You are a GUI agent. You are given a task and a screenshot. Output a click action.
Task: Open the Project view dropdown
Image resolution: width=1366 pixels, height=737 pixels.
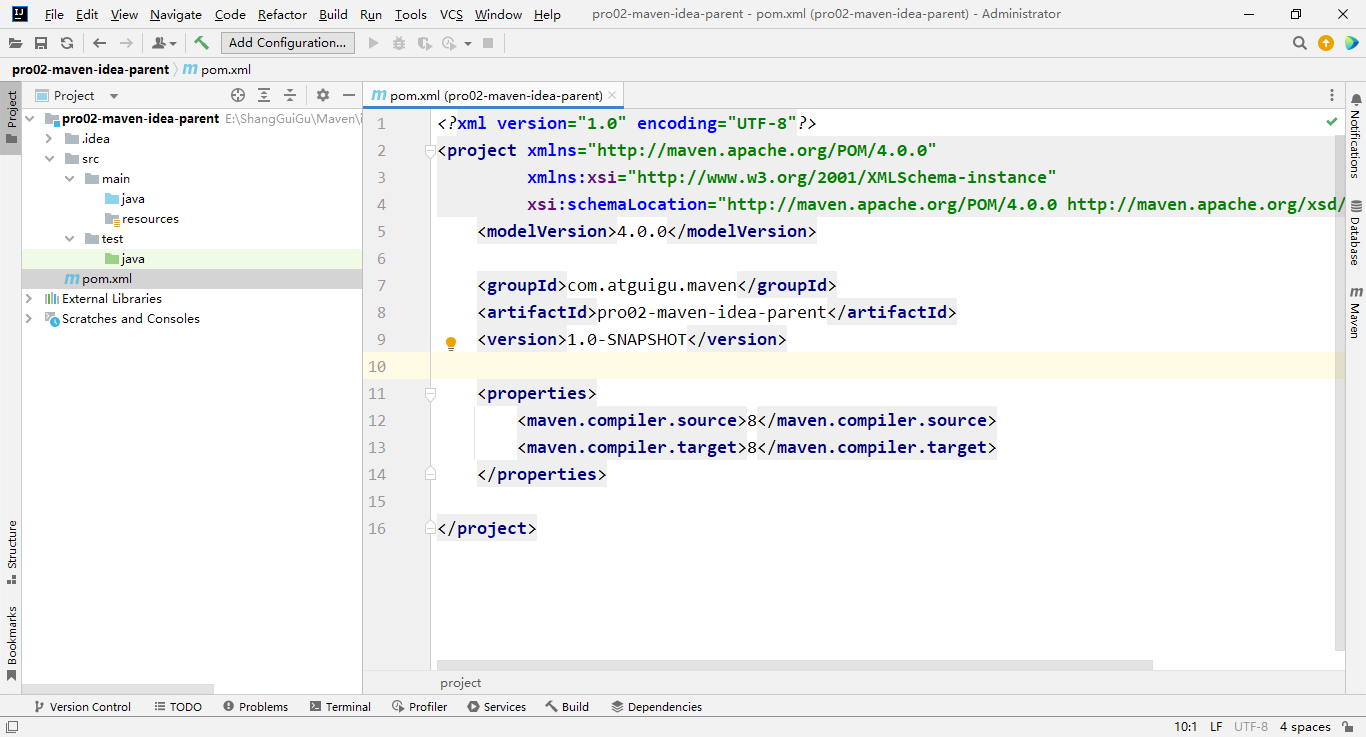tap(114, 96)
